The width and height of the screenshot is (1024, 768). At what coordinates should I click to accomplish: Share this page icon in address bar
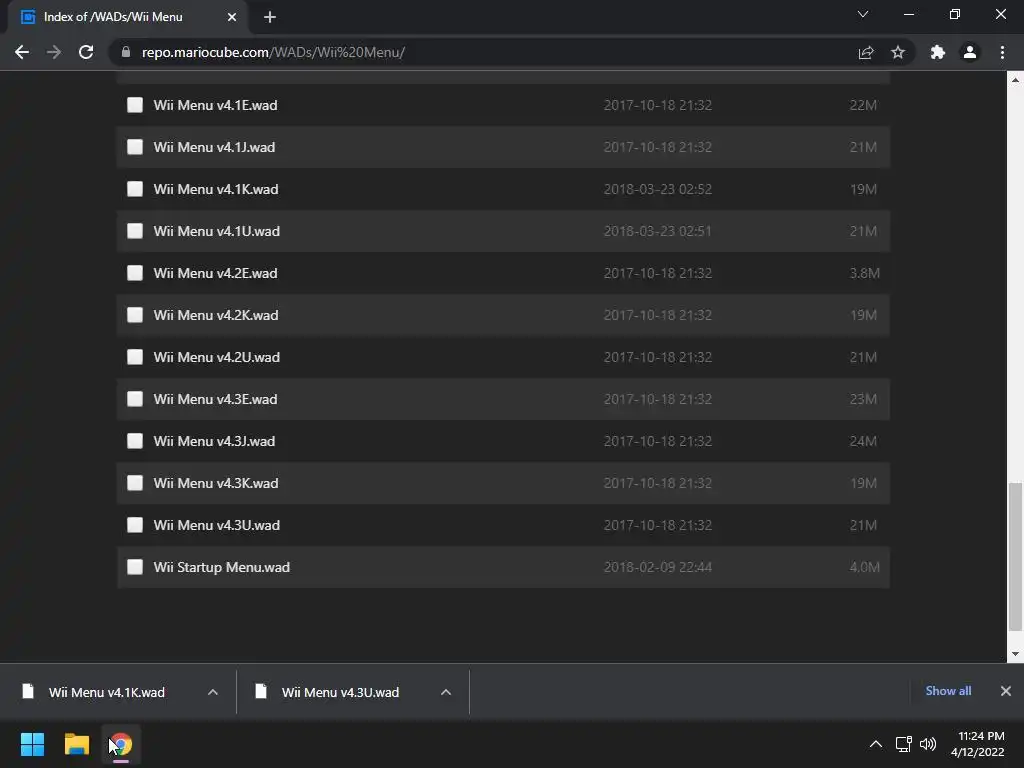pos(866,52)
